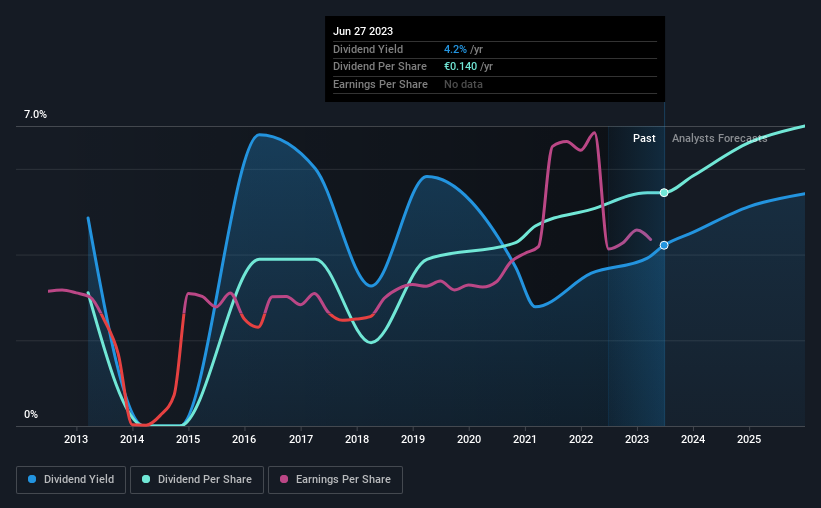This screenshot has width=821, height=508.
Task: Toggle the Earnings Per Share legend button
Action: point(335,480)
